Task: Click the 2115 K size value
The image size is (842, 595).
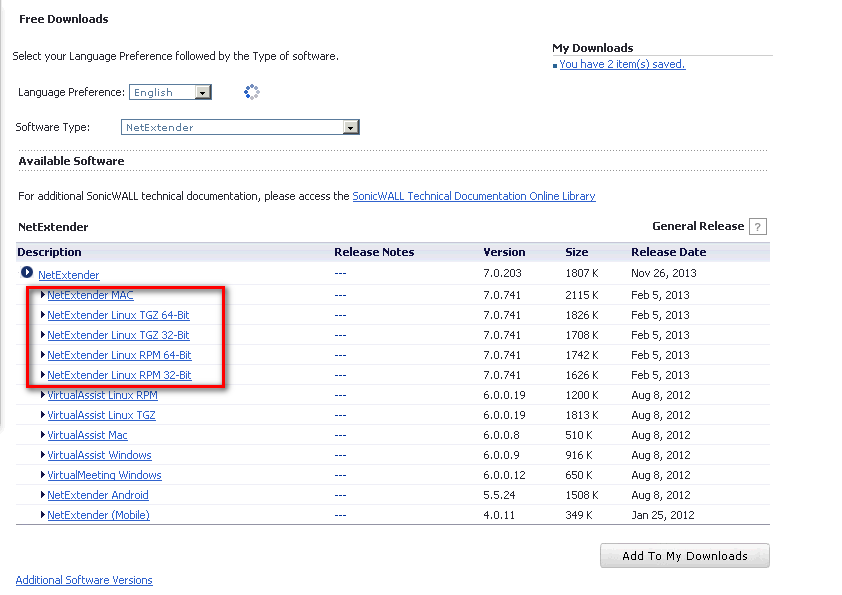Action: (582, 295)
